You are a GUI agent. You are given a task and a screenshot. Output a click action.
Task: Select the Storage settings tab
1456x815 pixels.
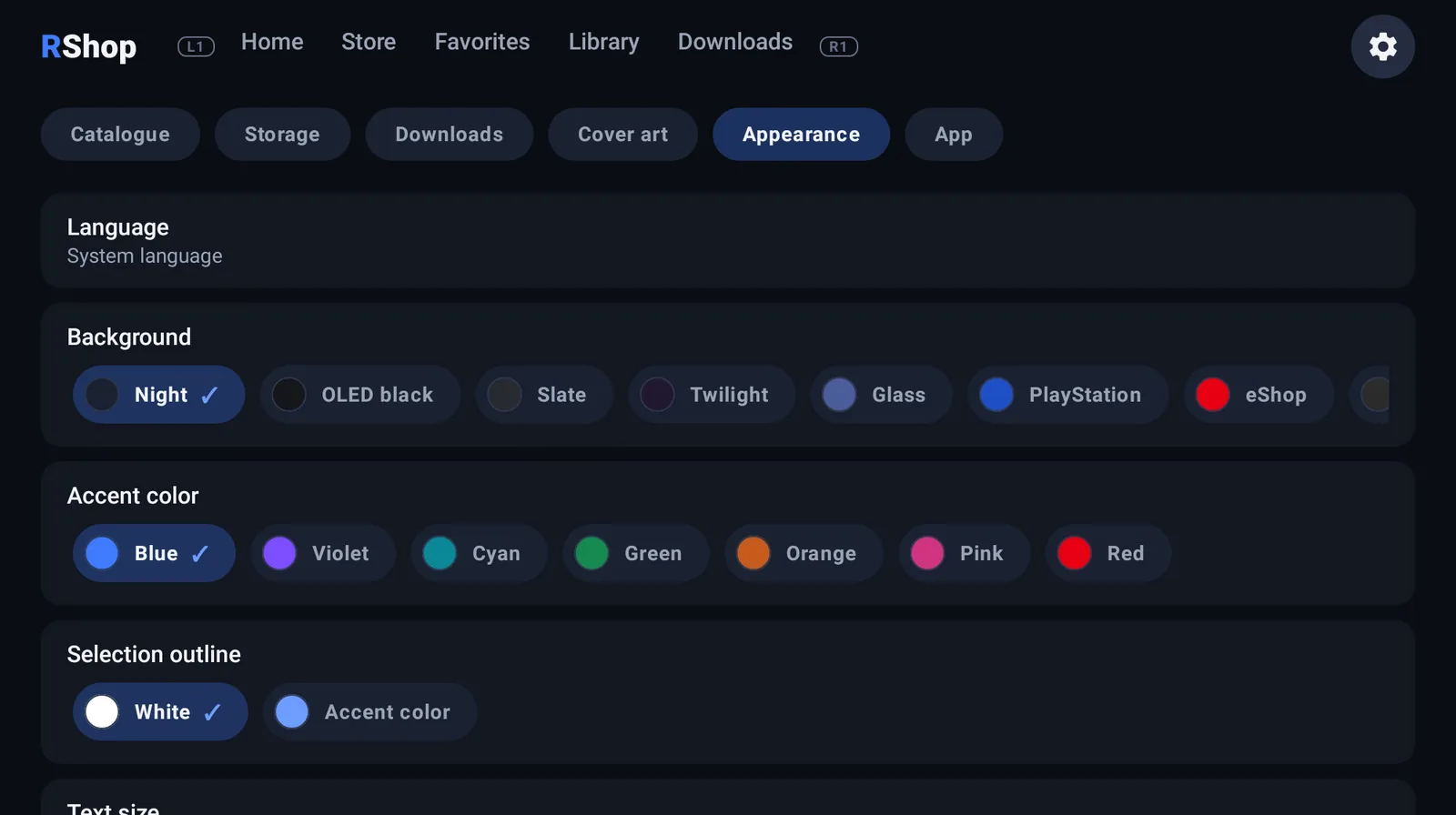tap(282, 135)
